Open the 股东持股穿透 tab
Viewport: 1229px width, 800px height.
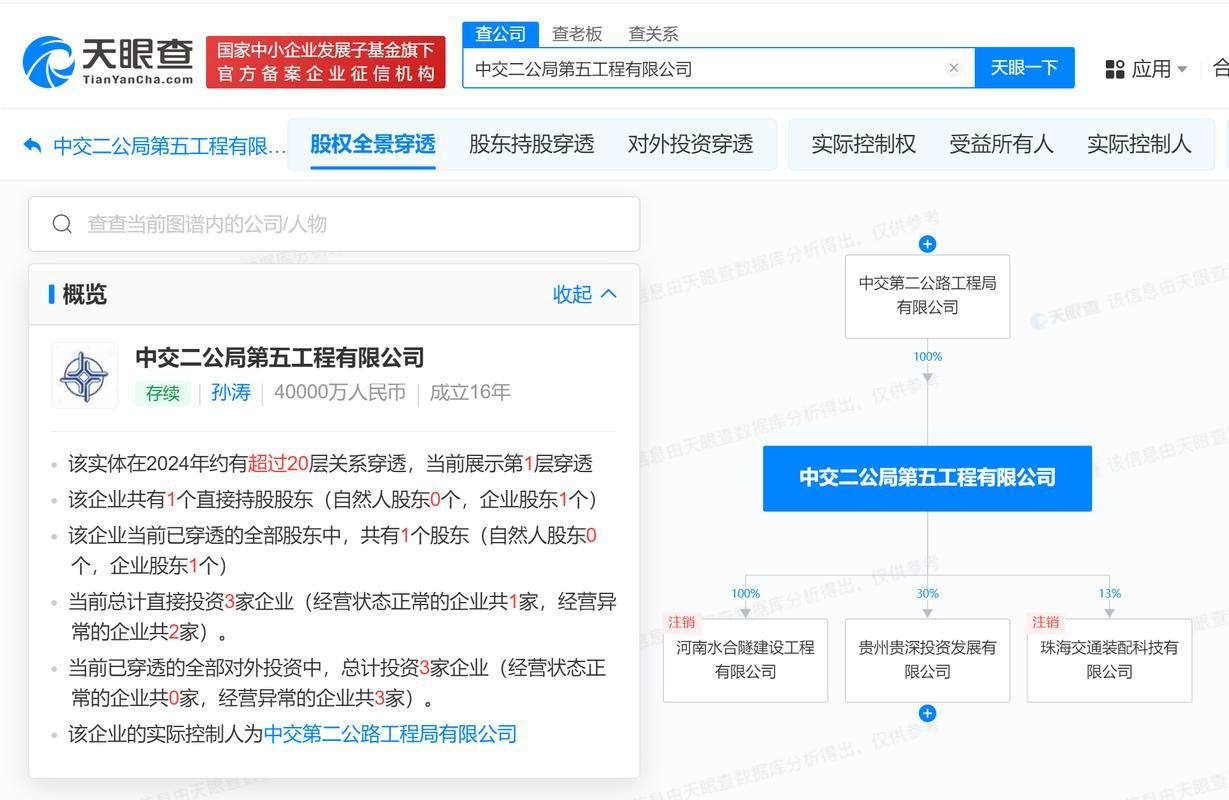530,144
